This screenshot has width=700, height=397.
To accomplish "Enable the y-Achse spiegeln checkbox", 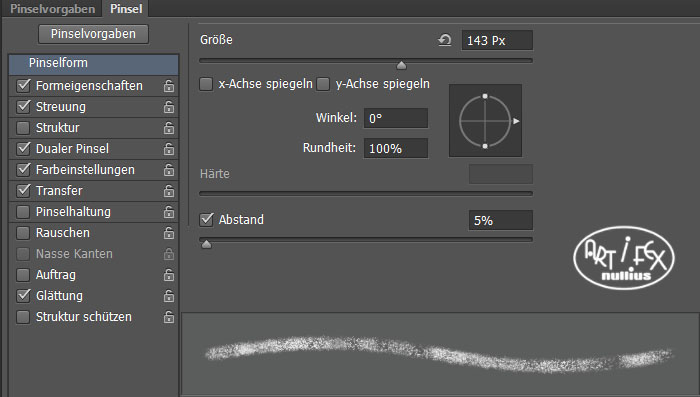I will [323, 84].
